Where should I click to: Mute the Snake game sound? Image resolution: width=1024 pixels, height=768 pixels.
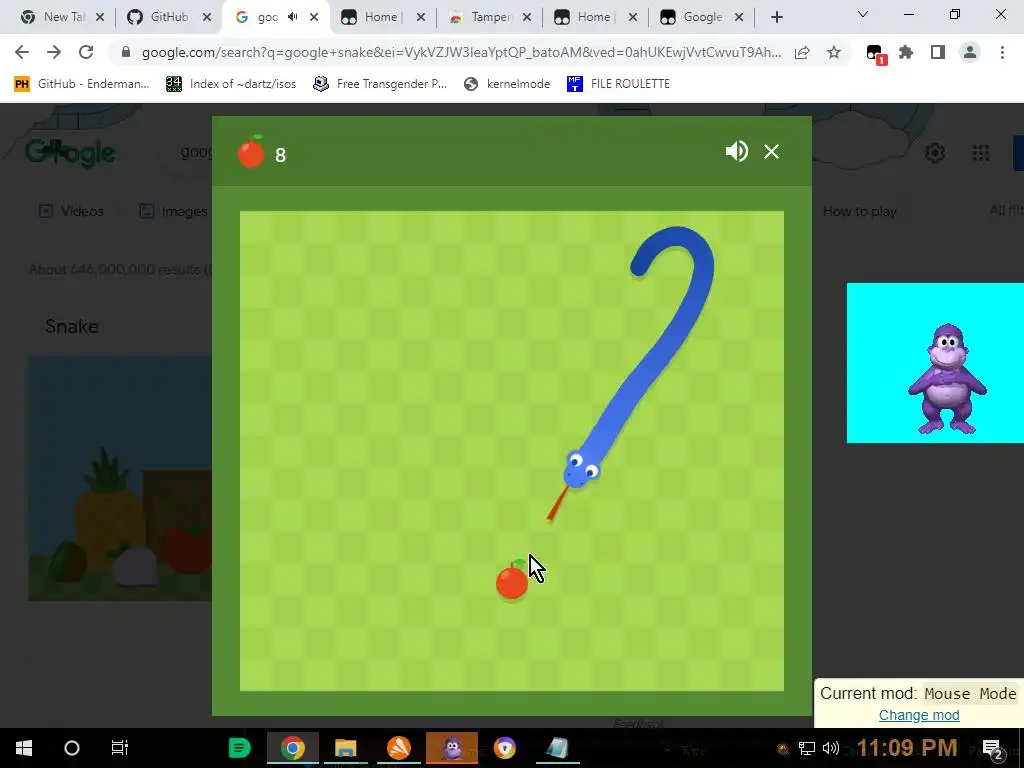pyautogui.click(x=736, y=152)
